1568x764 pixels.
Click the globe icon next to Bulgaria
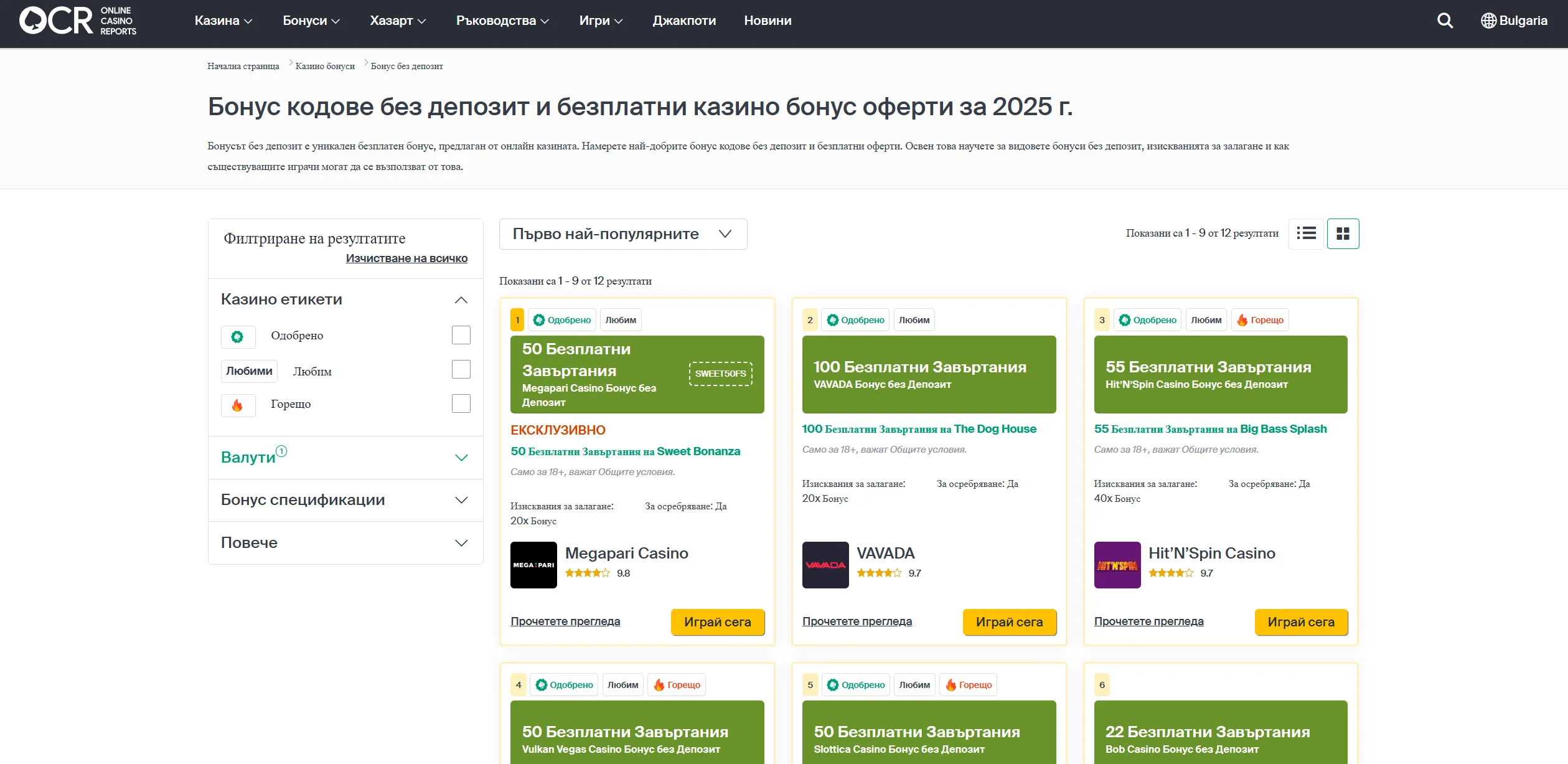tap(1488, 21)
